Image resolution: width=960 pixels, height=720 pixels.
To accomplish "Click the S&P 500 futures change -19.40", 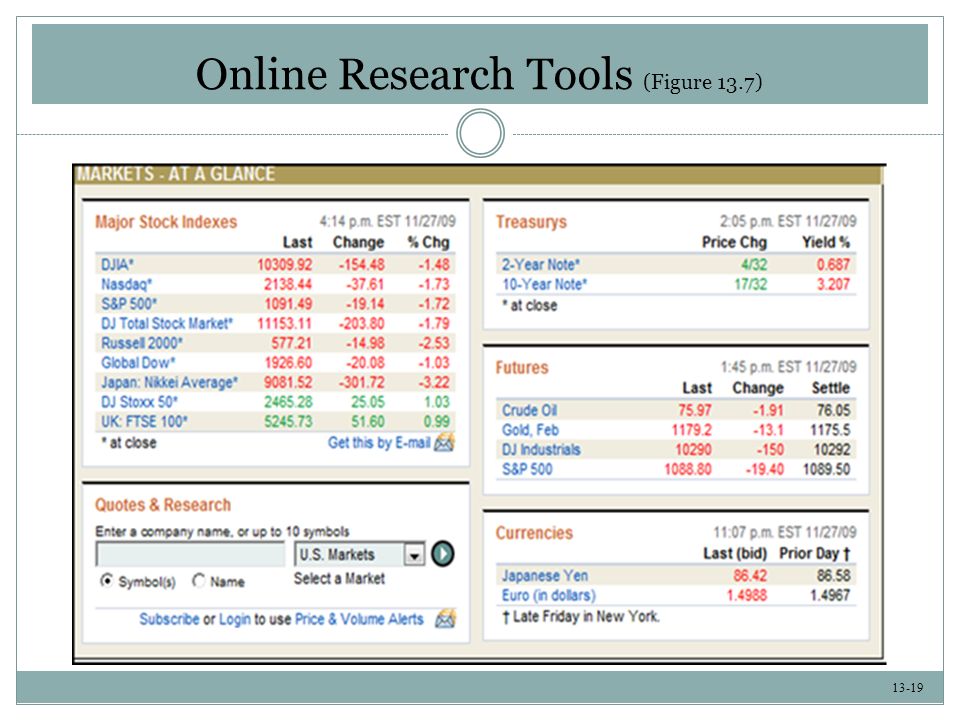I will (x=765, y=469).
